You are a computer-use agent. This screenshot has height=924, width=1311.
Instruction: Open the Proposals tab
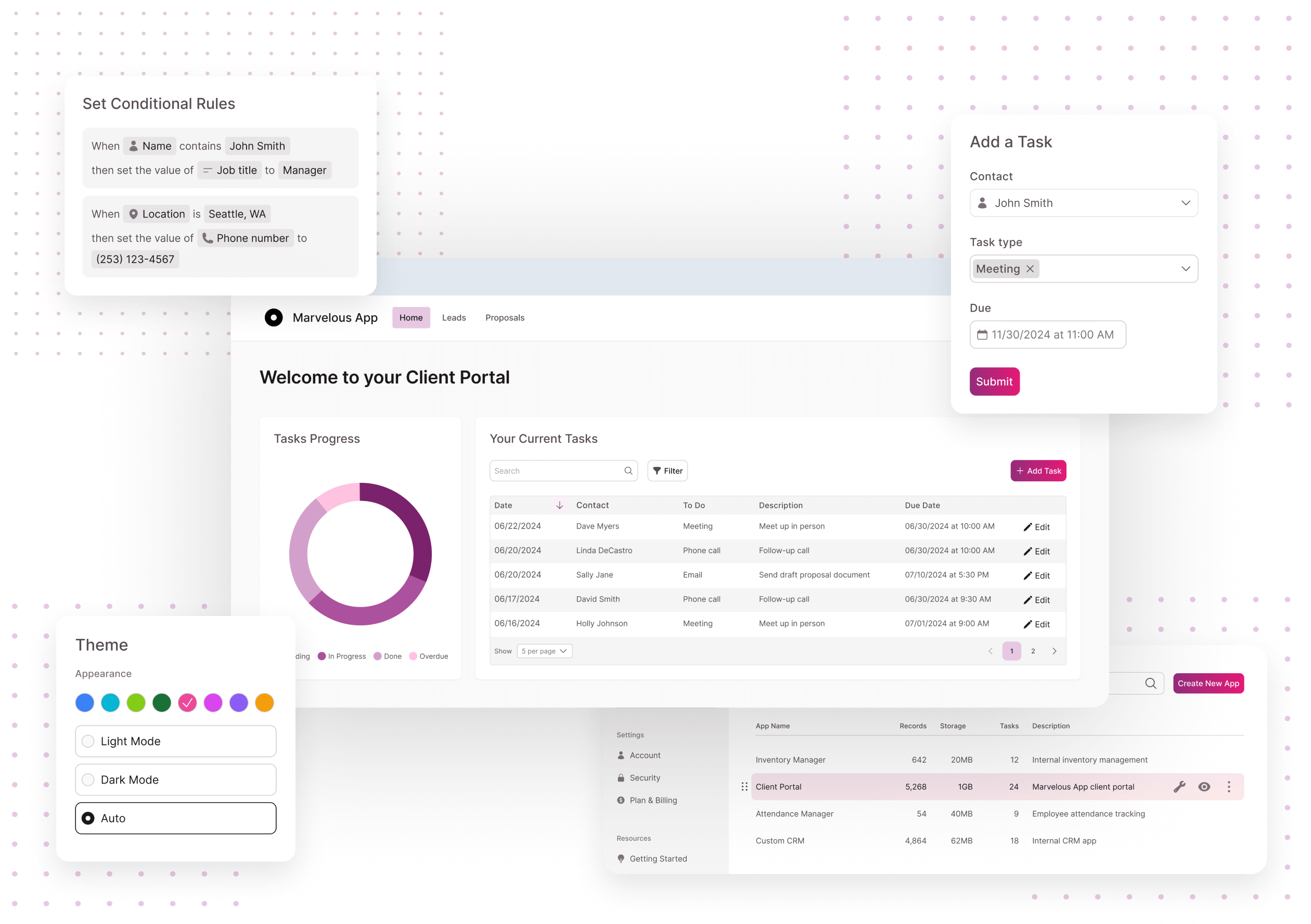point(505,317)
